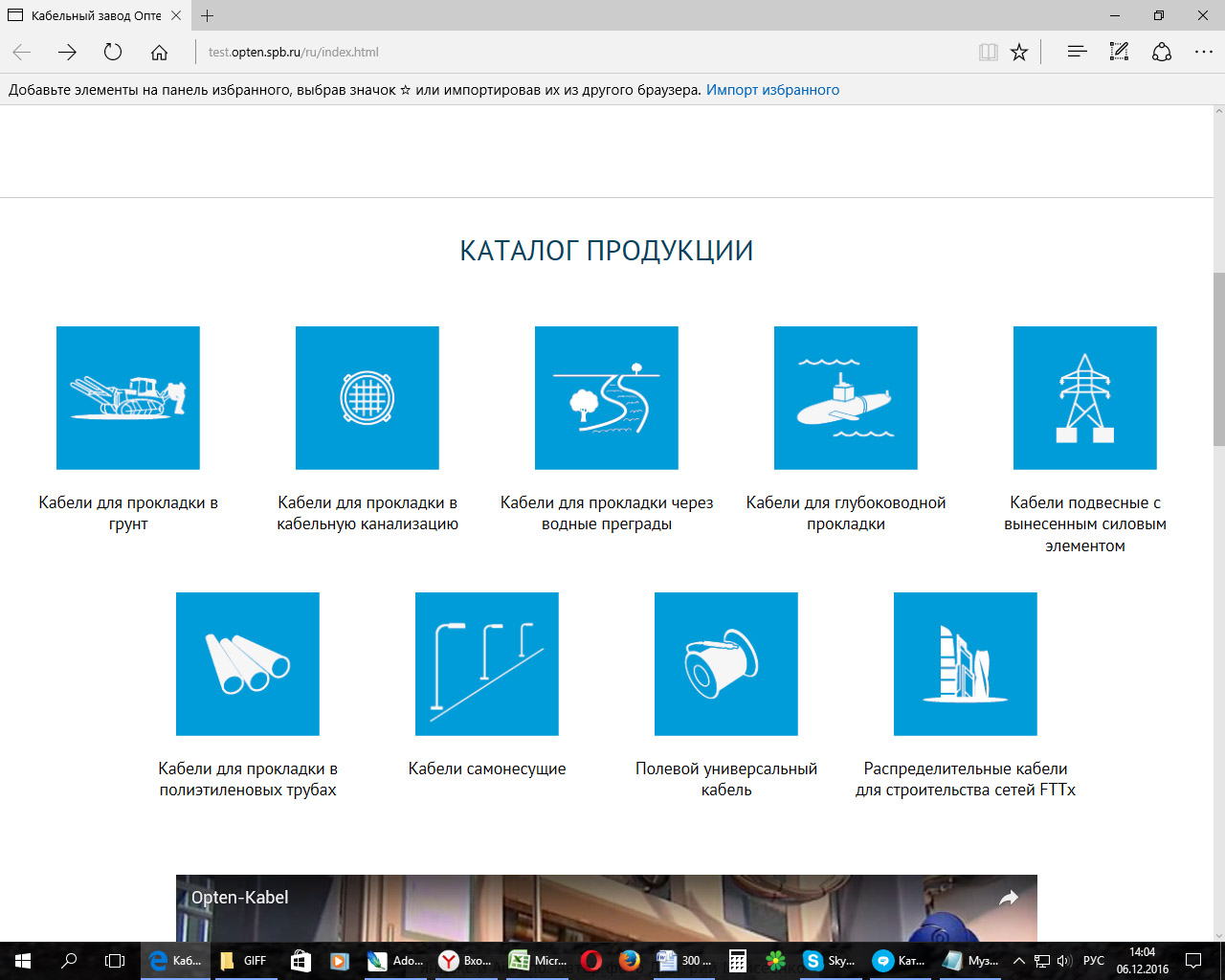Switch to Yandex browser in taskbar
1225x980 pixels.
pos(465,961)
